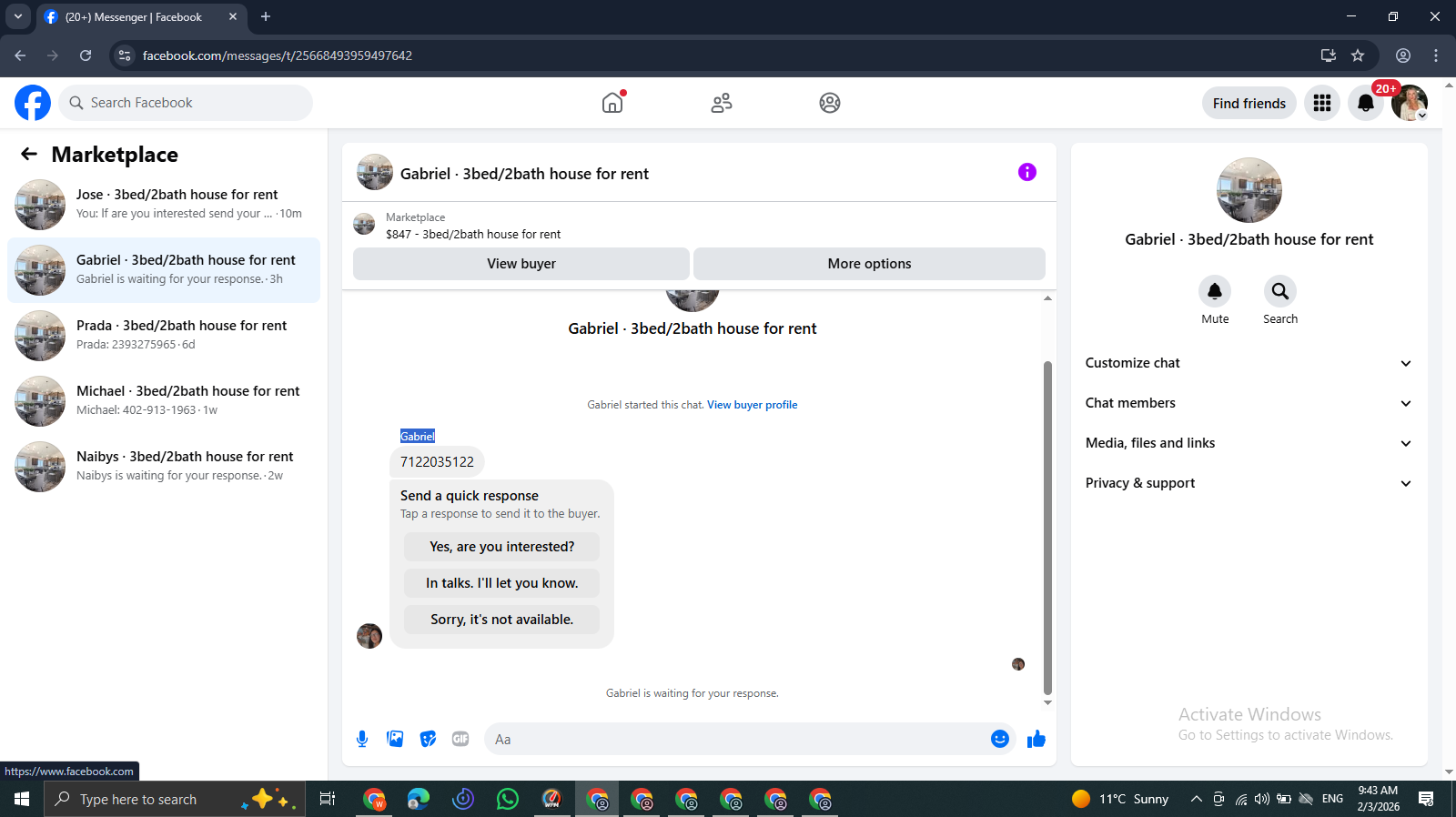Open the tab search dropdown arrow
The width and height of the screenshot is (1456, 817).
[x=18, y=16]
